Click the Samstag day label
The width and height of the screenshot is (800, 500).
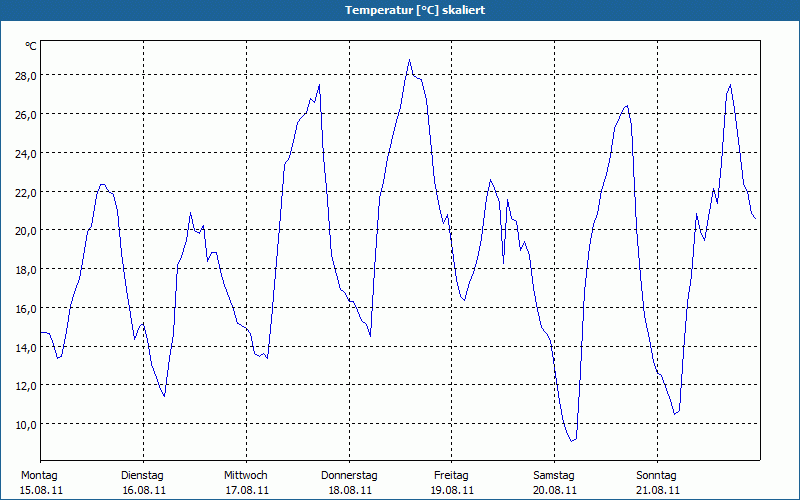(x=554, y=476)
